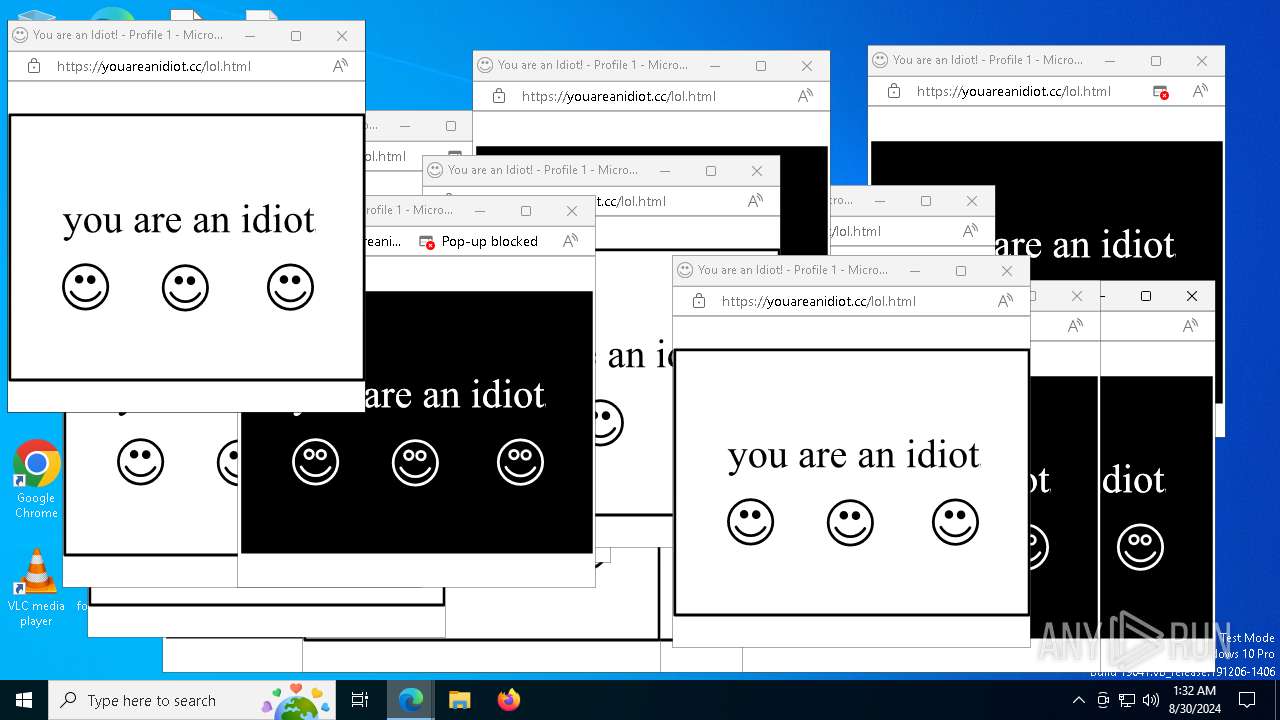
Task: Open the volume tray icon
Action: tap(1150, 700)
